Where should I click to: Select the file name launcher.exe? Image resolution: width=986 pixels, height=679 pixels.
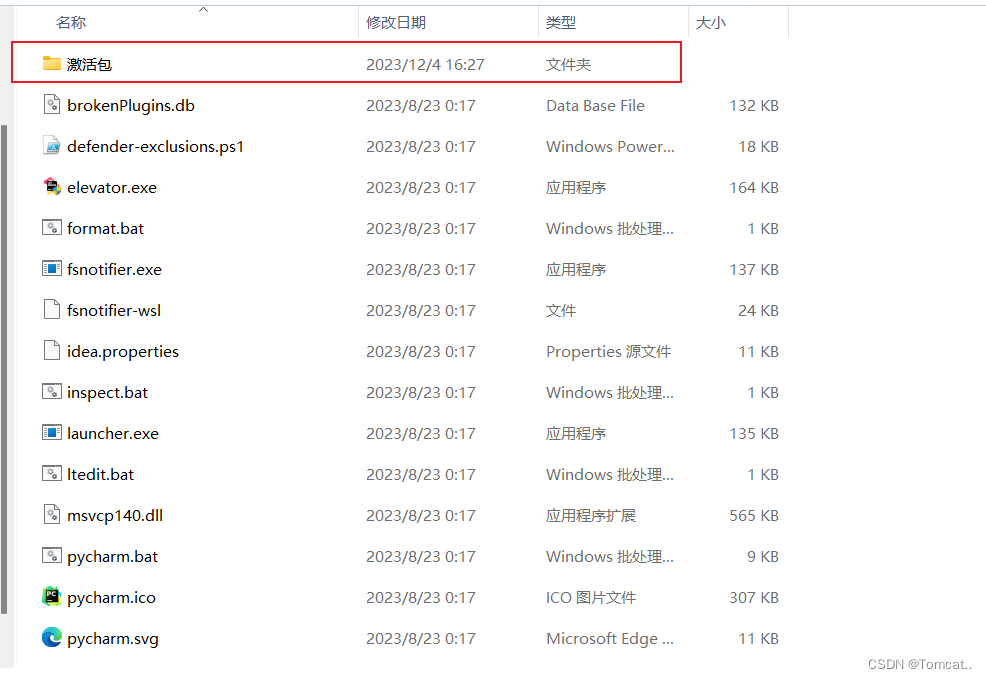point(113,433)
